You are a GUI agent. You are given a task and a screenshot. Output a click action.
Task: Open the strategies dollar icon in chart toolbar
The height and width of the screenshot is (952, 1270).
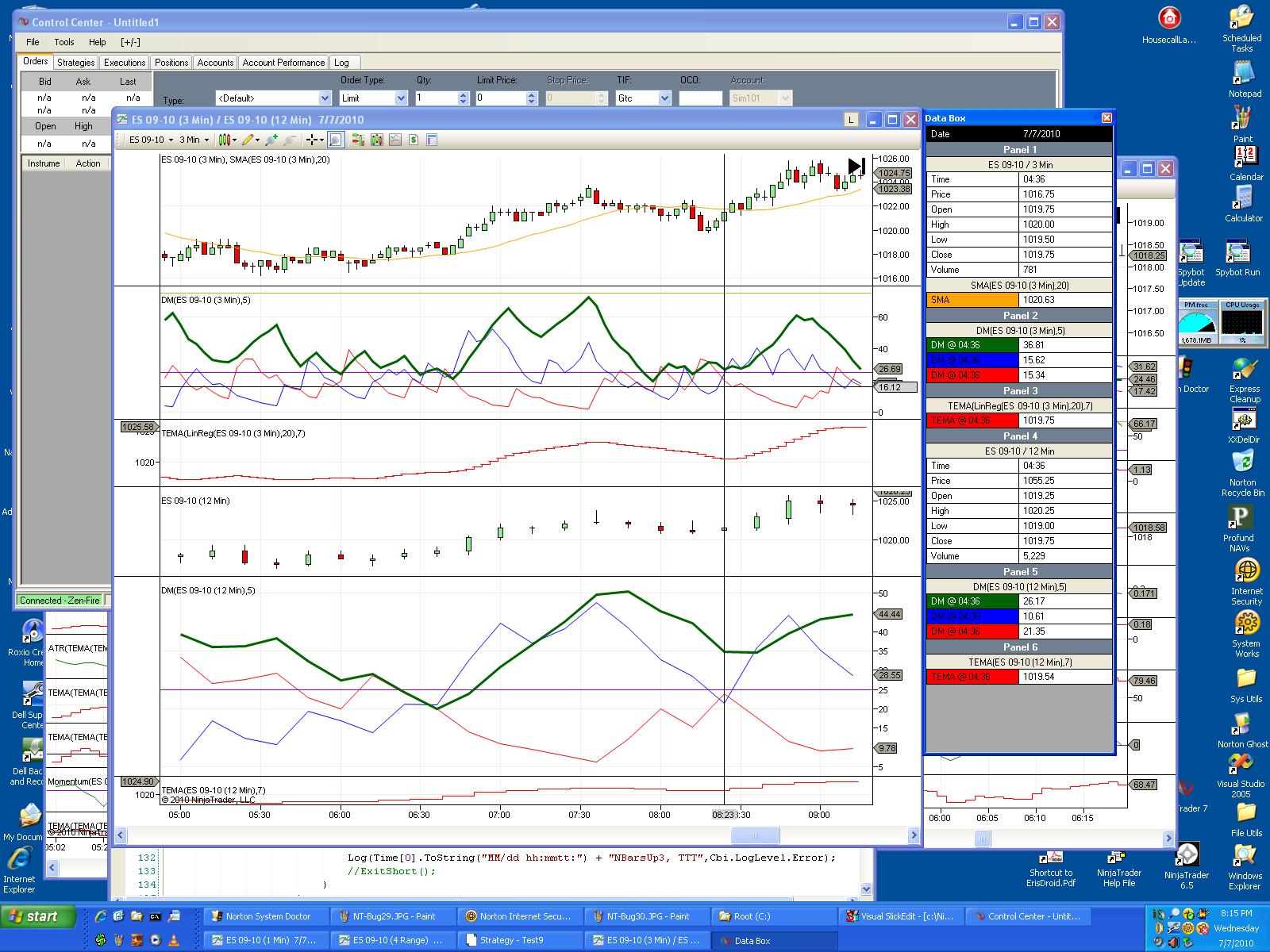414,140
